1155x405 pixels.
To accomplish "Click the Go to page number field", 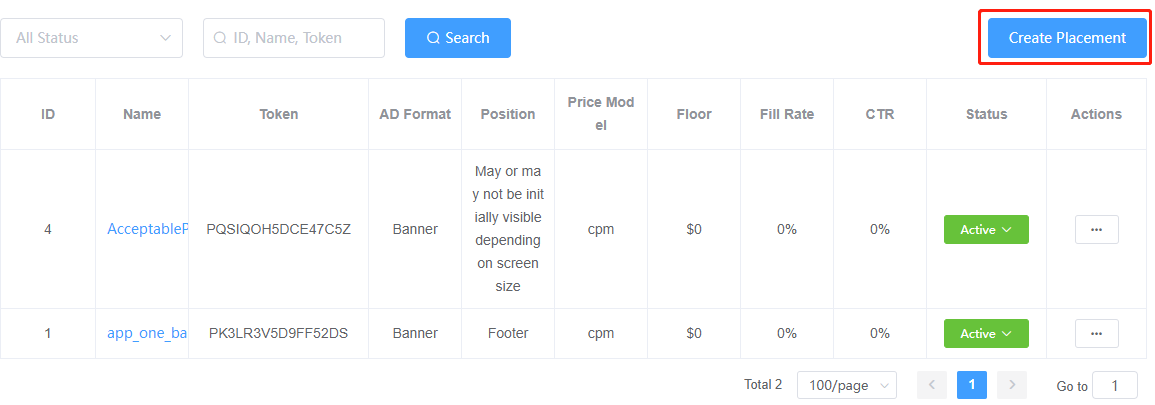I will coord(1114,386).
